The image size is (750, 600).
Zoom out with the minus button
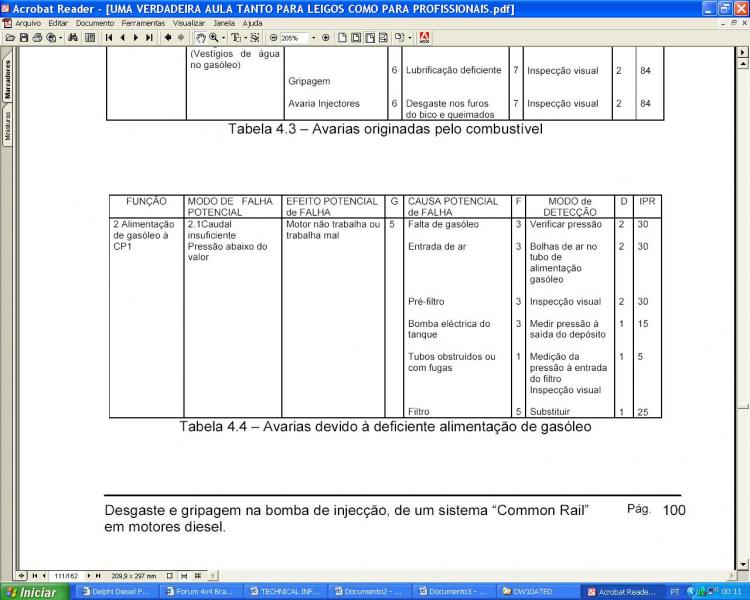tap(274, 38)
